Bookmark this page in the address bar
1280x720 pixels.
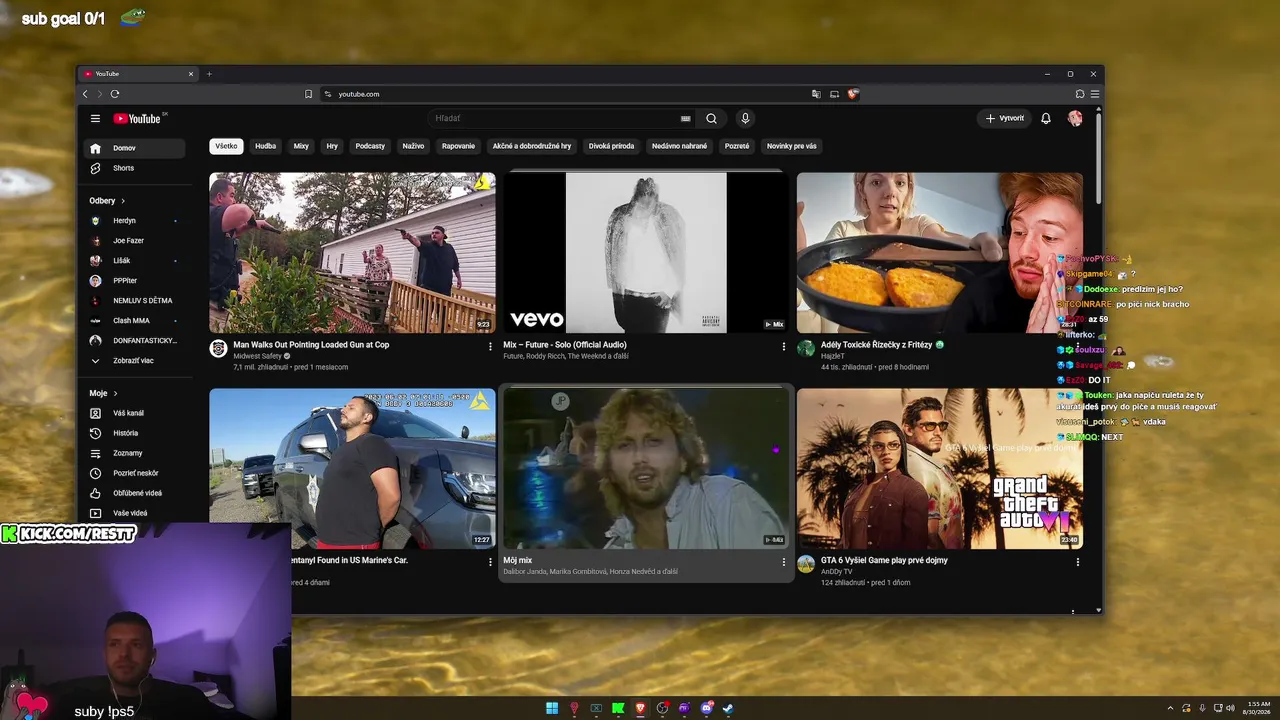coord(309,94)
